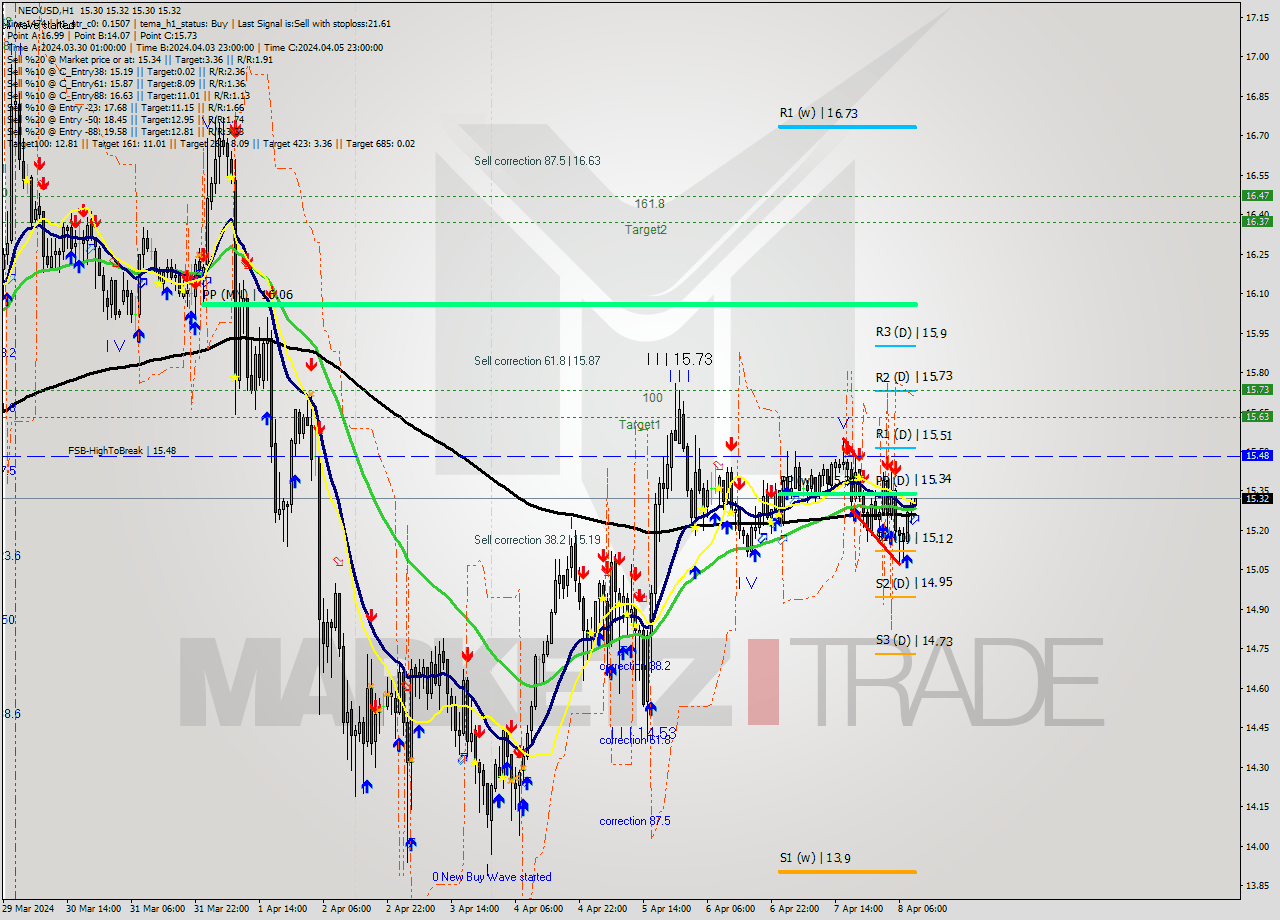This screenshot has width=1280, height=920.
Task: Click the wave ||| 15.73 peak label
Action: (x=679, y=359)
